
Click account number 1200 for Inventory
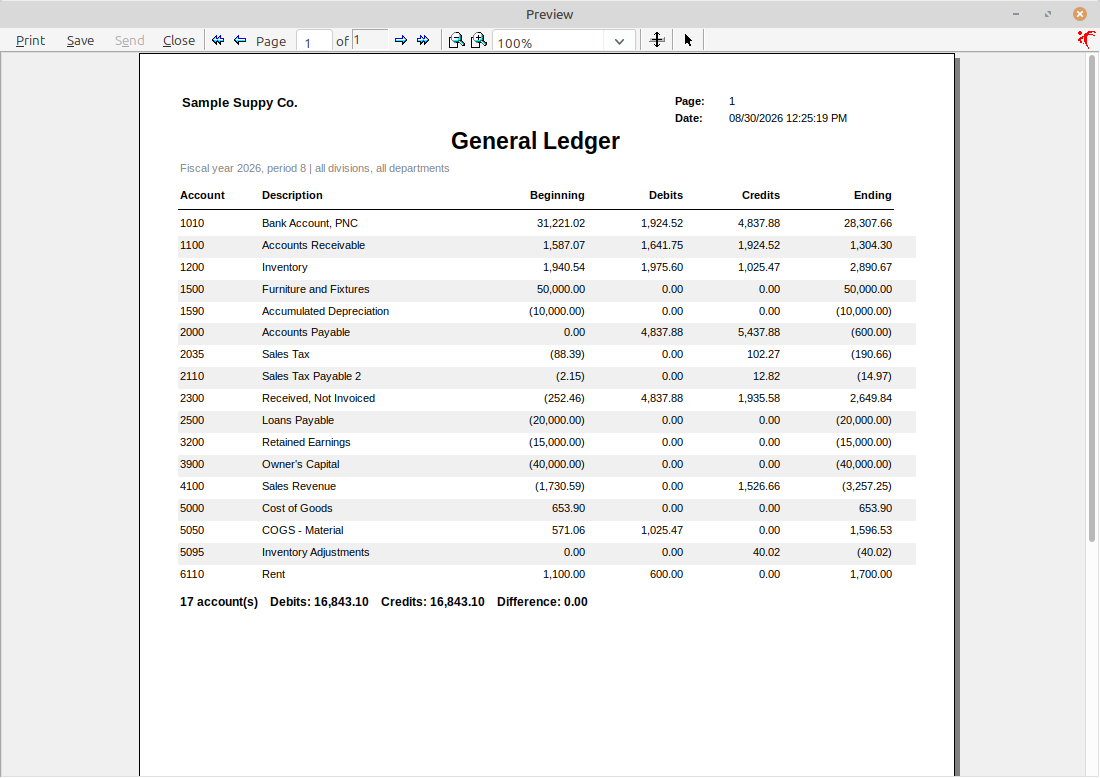click(x=192, y=267)
